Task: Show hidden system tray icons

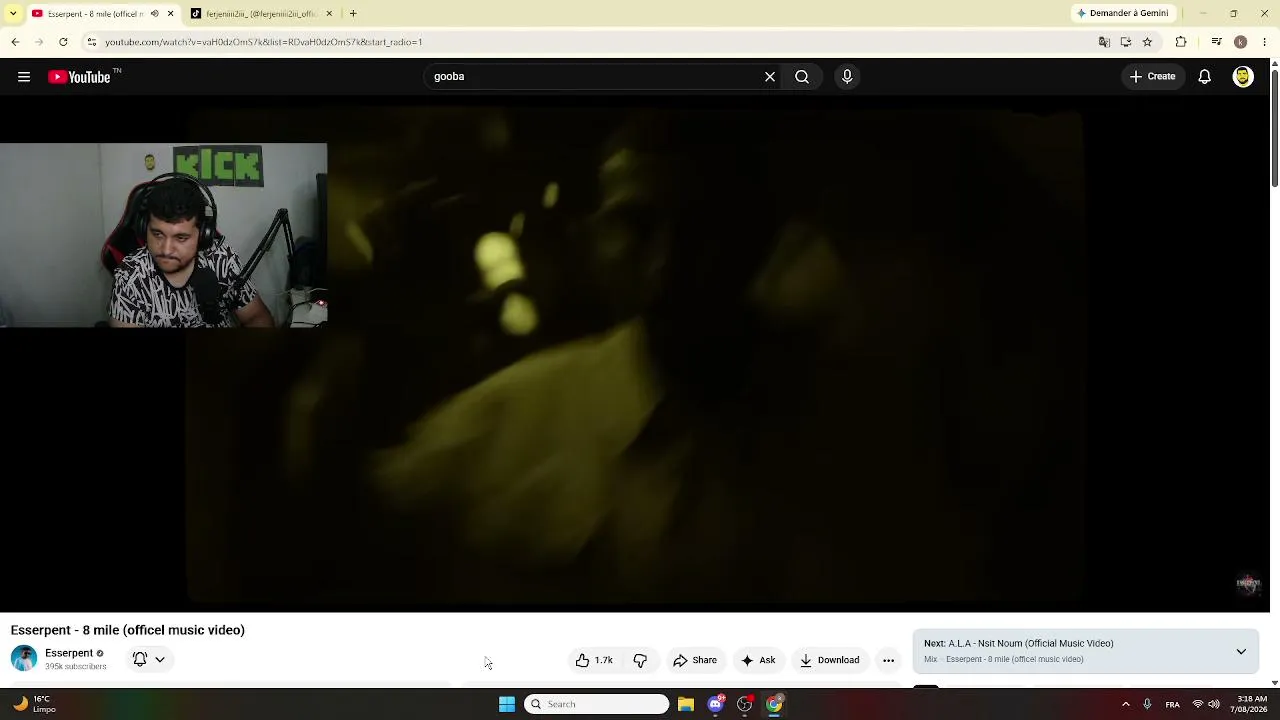Action: coord(1125,704)
